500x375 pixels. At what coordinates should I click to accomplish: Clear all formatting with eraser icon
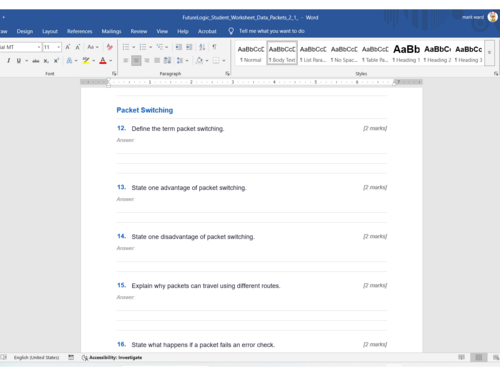tap(110, 47)
